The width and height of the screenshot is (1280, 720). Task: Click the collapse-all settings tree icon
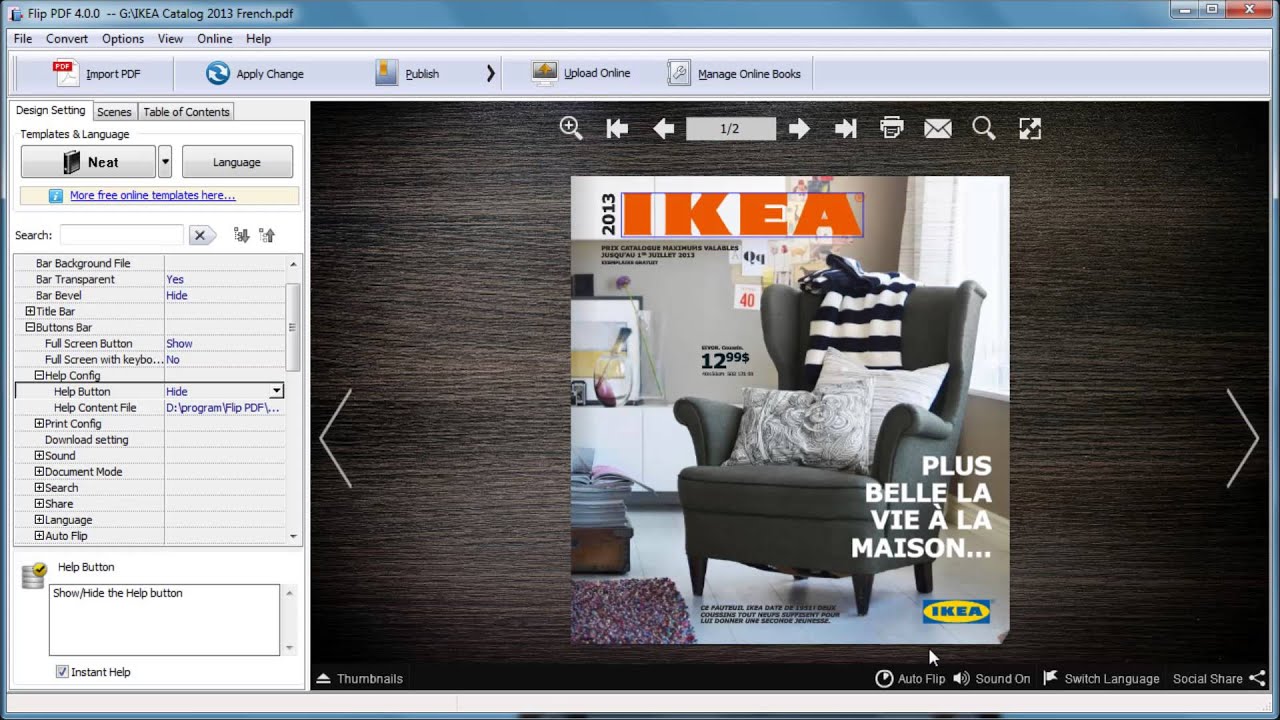267,235
